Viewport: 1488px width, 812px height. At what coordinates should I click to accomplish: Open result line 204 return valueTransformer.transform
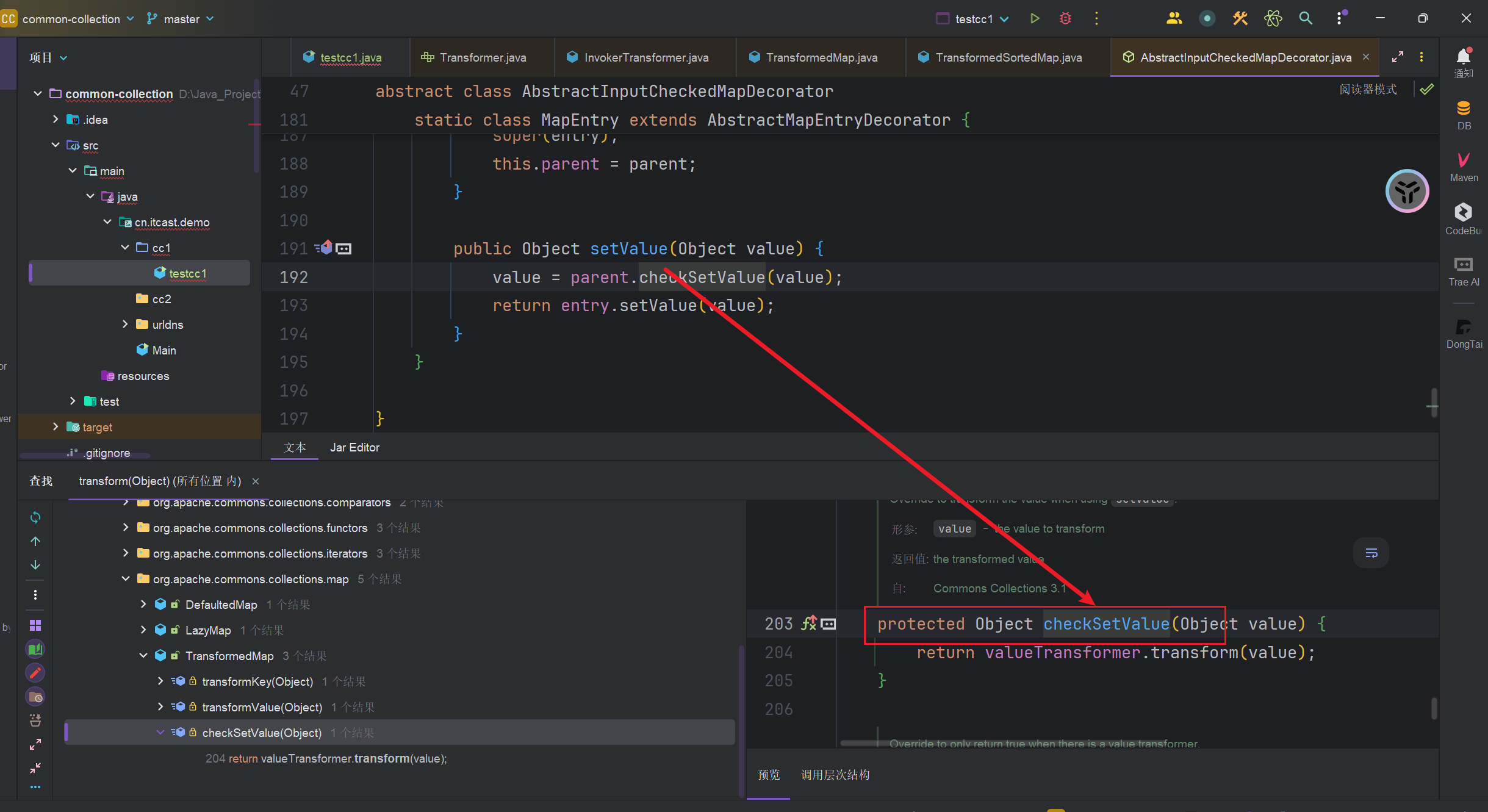(326, 758)
